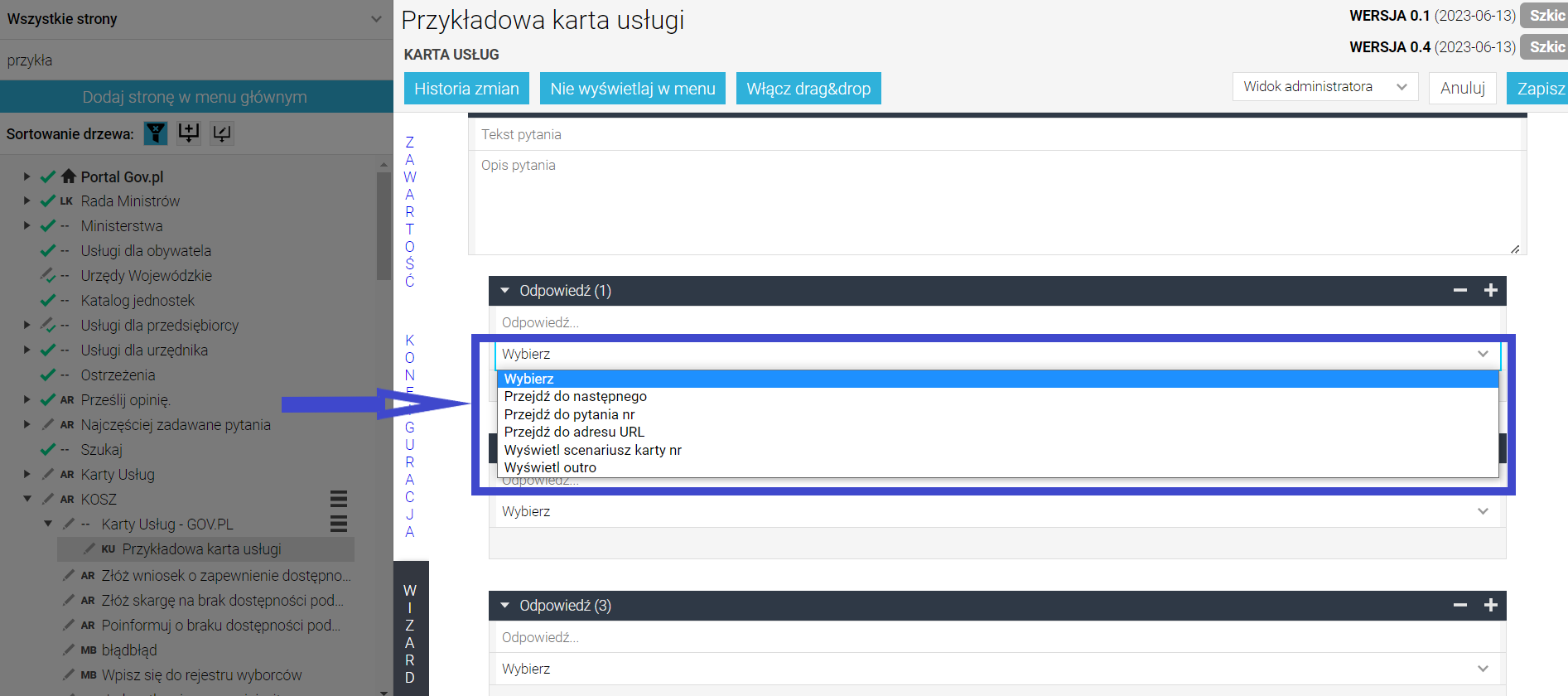The width and height of the screenshot is (1568, 696).
Task: Collapse Karty Usług - GOV.PL tree node
Action: coord(48,524)
